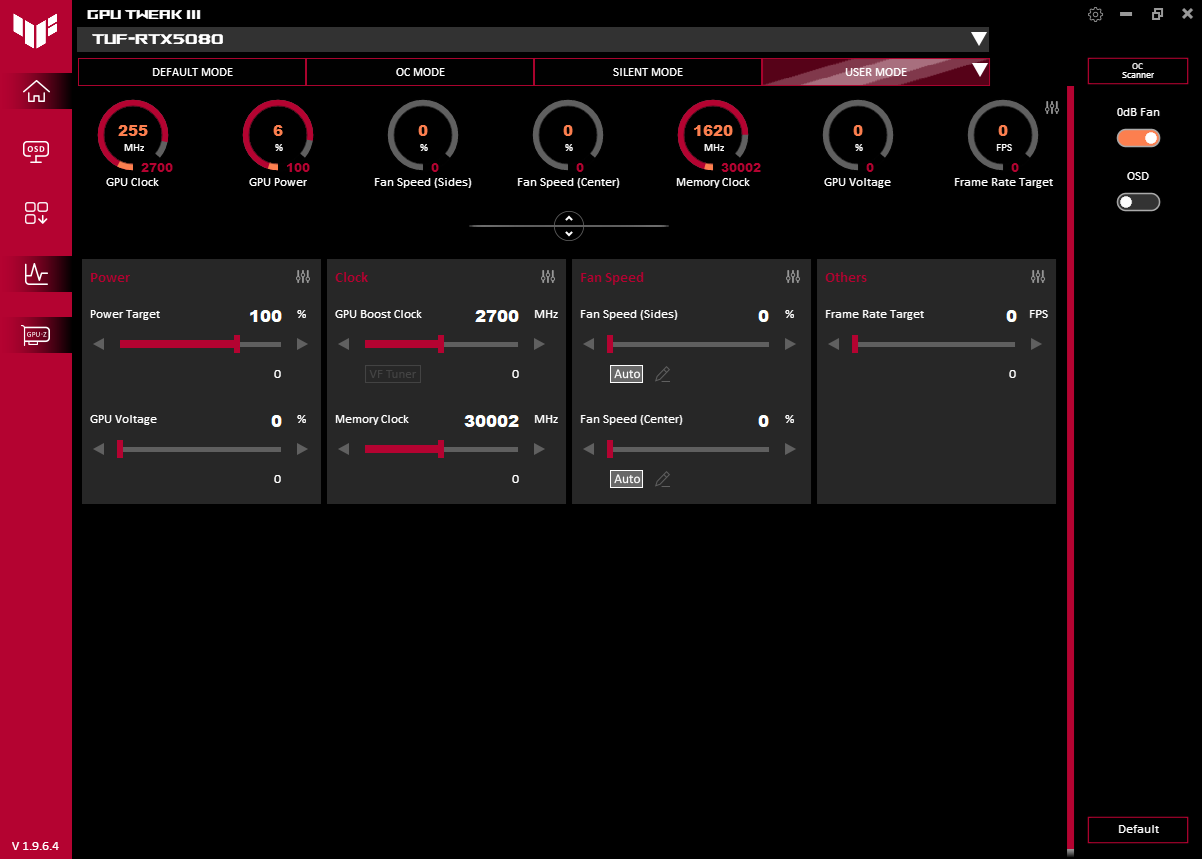Switch to SILENT MODE tab
The width and height of the screenshot is (1202, 859).
(648, 72)
